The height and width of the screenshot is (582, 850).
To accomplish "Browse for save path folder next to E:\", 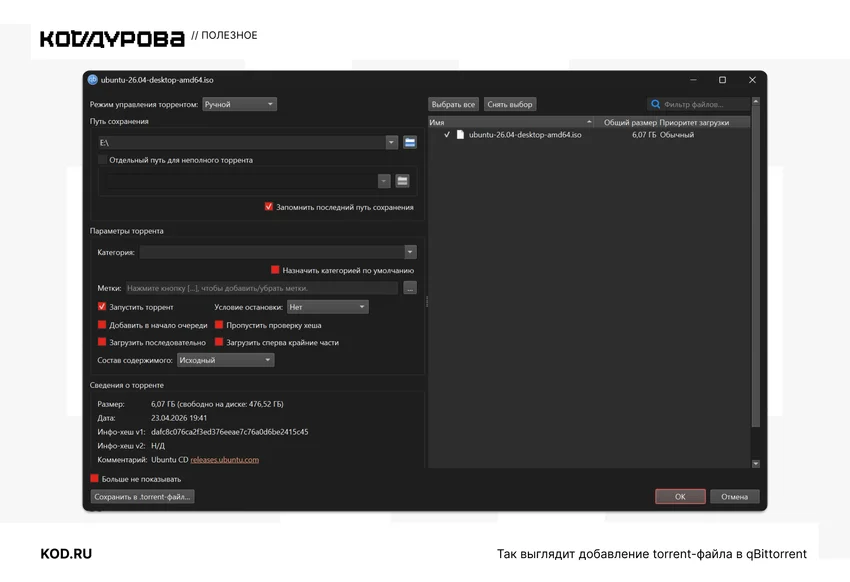I will (410, 143).
